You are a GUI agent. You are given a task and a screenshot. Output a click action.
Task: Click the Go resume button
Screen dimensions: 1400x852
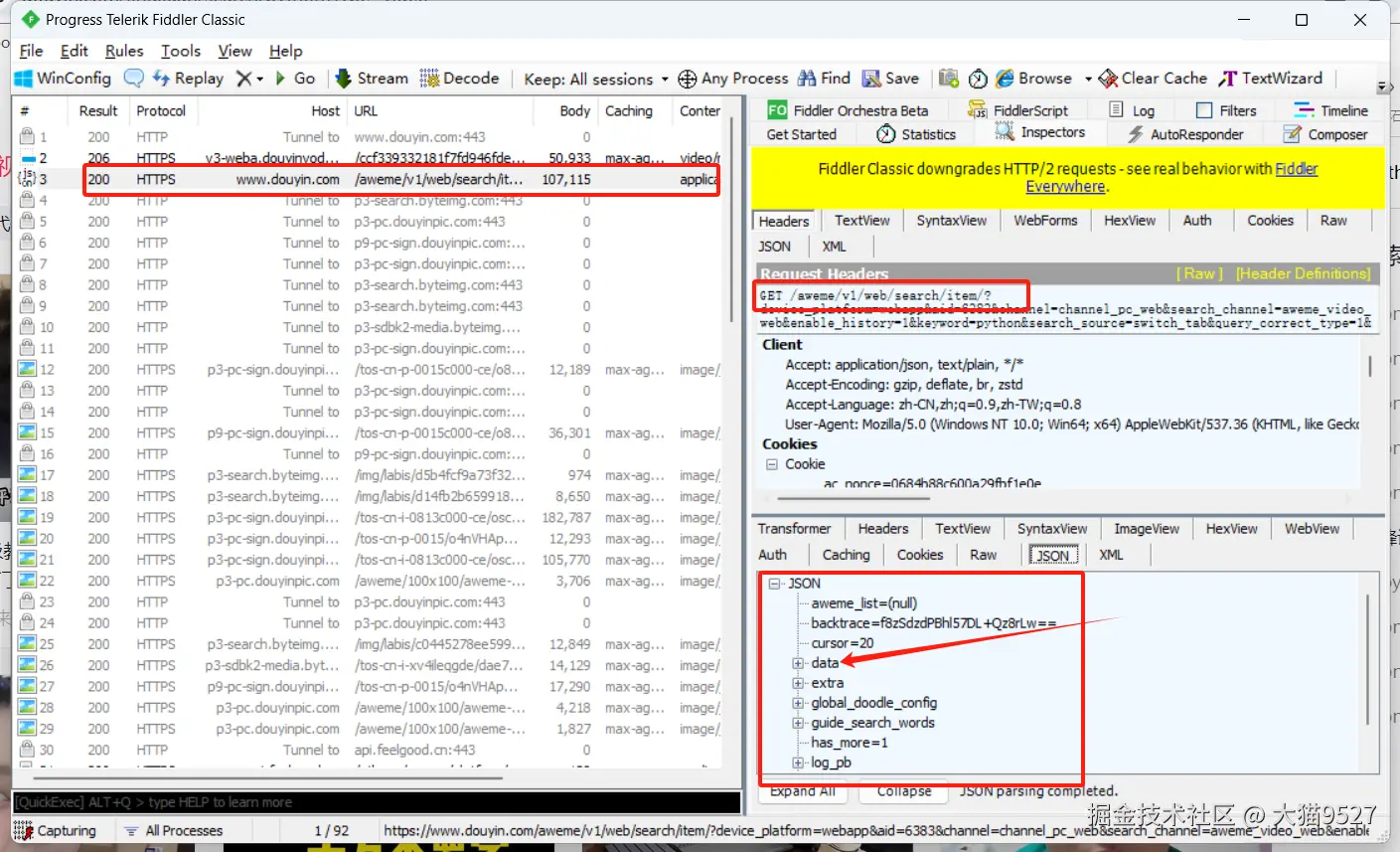(x=295, y=79)
